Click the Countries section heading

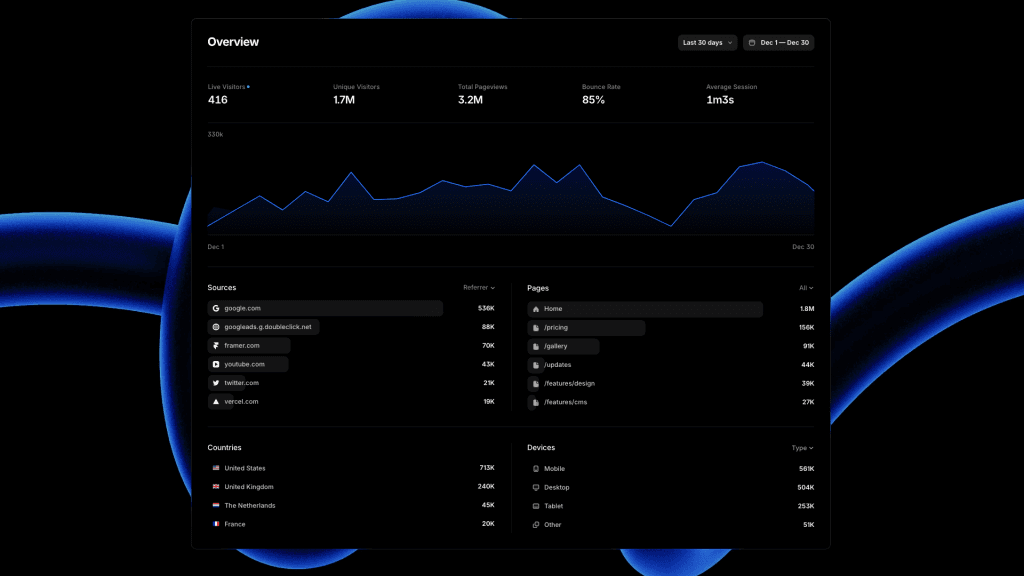pyautogui.click(x=225, y=447)
